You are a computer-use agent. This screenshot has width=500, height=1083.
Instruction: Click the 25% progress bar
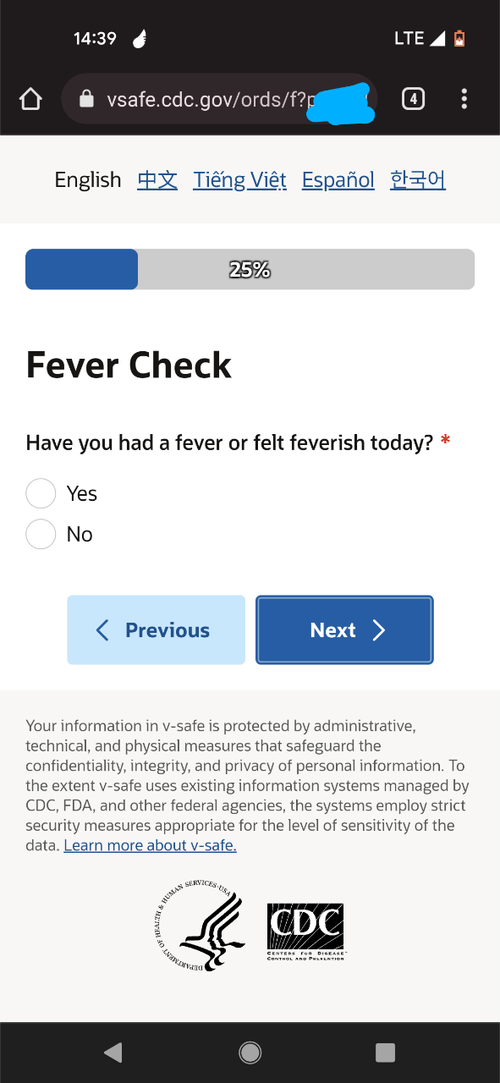[x=250, y=269]
